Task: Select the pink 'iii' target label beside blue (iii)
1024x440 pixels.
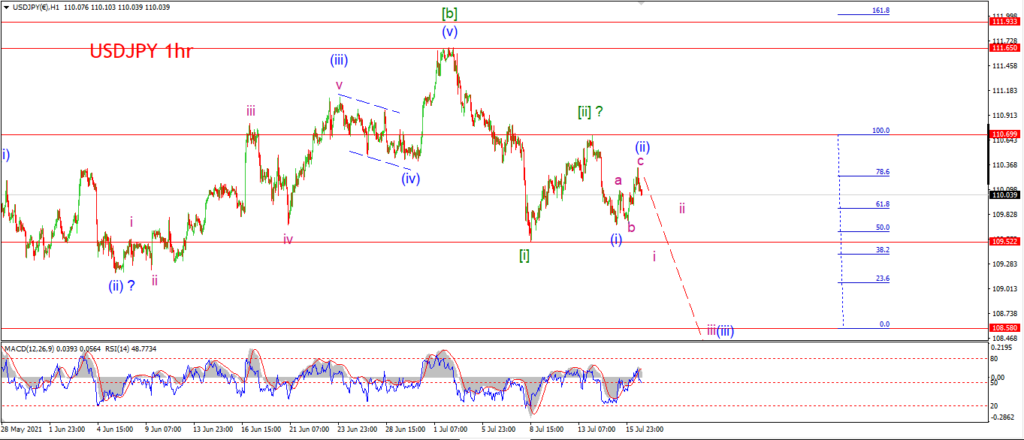Action: pyautogui.click(x=711, y=331)
